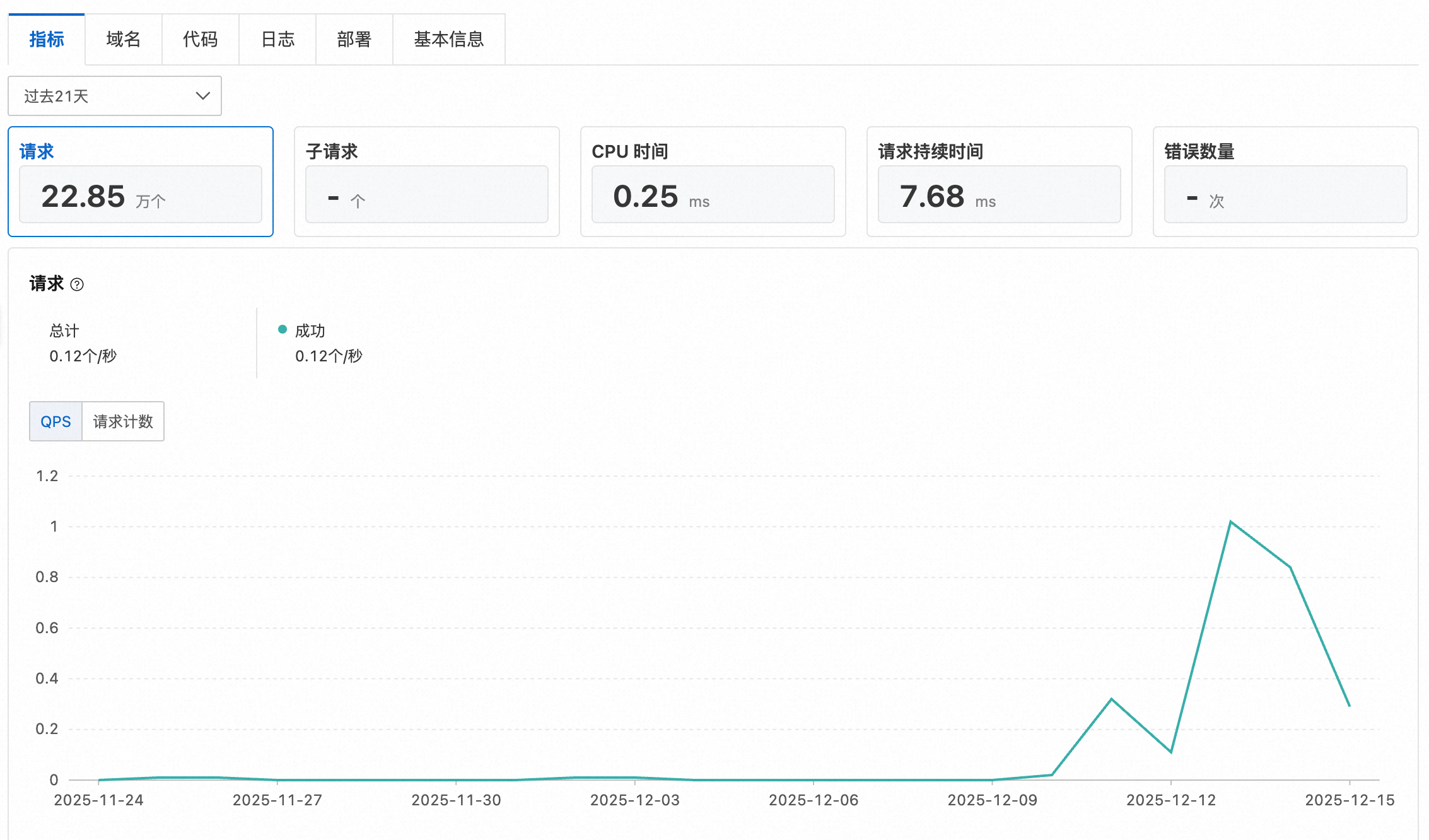Screen dimensions: 1429x840
Task: Click the 成功 legend label
Action: point(310,330)
